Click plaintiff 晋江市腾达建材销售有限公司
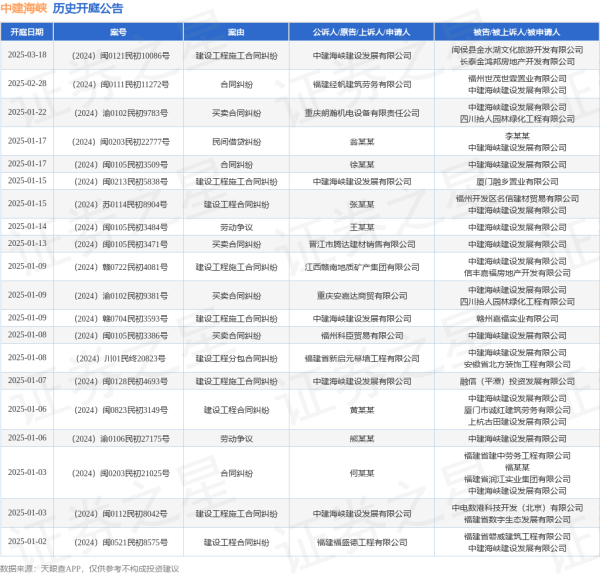The image size is (600, 574). (x=362, y=245)
